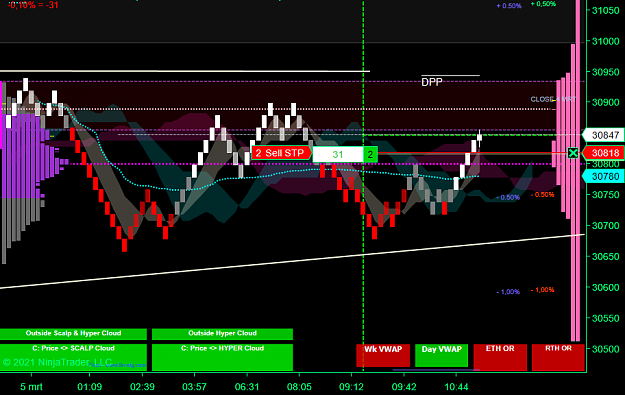Click the 30500 price axis label
Viewport: 625px width, 395px height.
coord(605,349)
